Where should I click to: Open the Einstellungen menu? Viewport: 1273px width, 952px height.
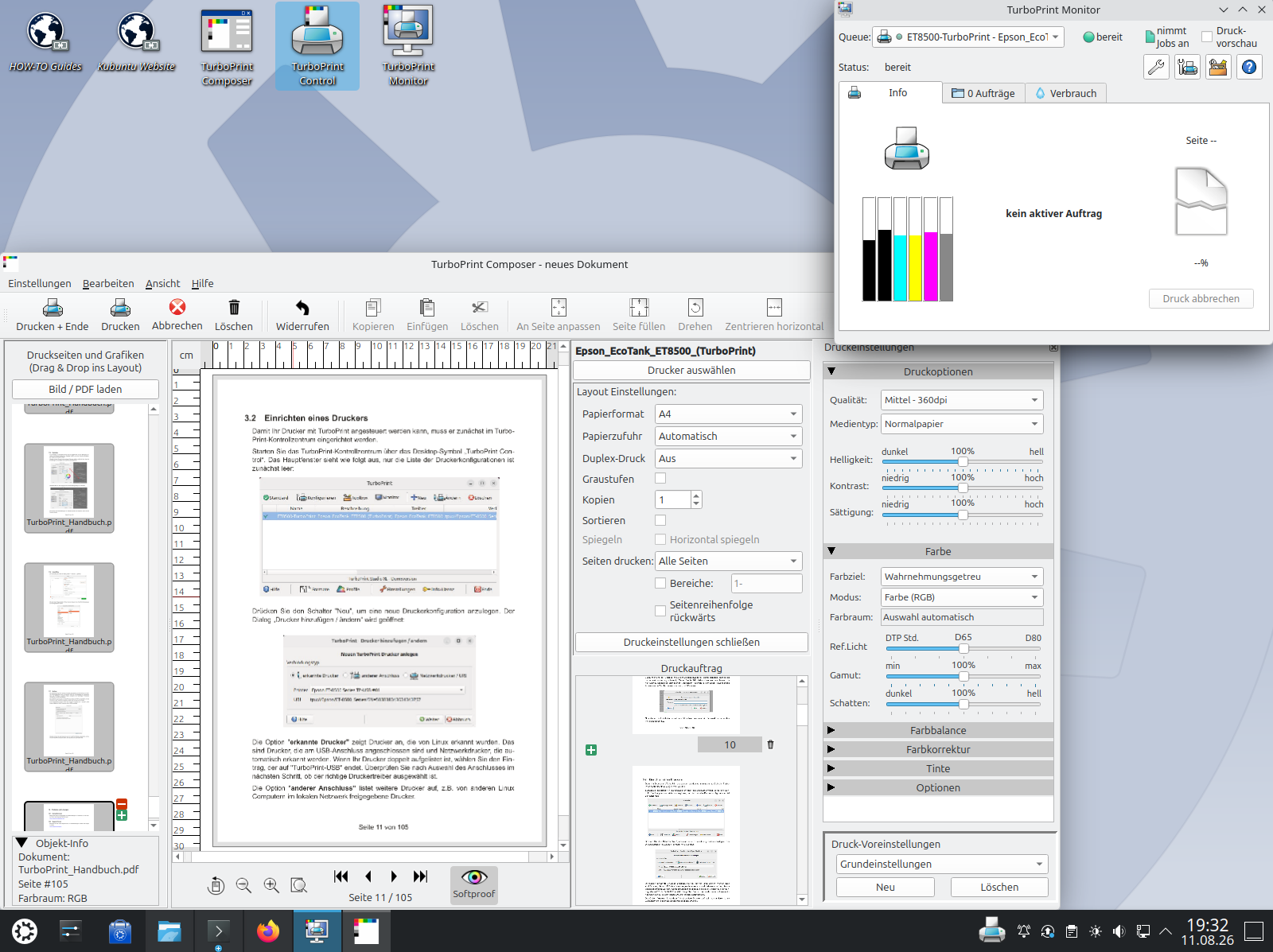(40, 284)
